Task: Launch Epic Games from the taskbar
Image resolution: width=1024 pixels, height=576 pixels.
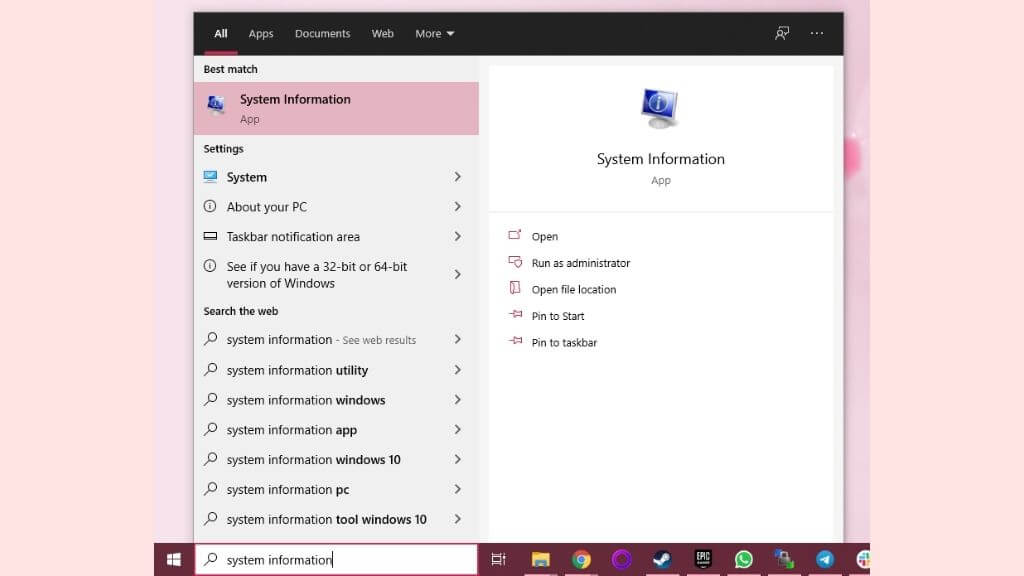Action: (x=703, y=560)
